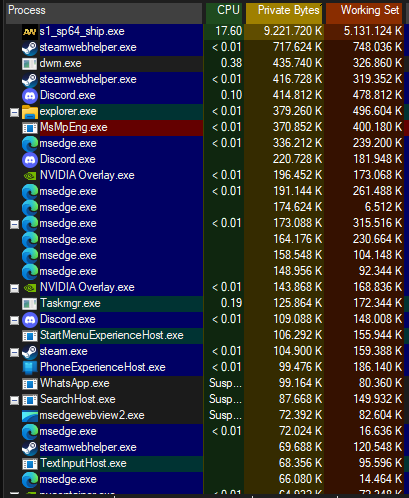Image resolution: width=409 pixels, height=498 pixels.
Task: Click the NVIDIA icon in the 196.452 K row
Action: 30,175
